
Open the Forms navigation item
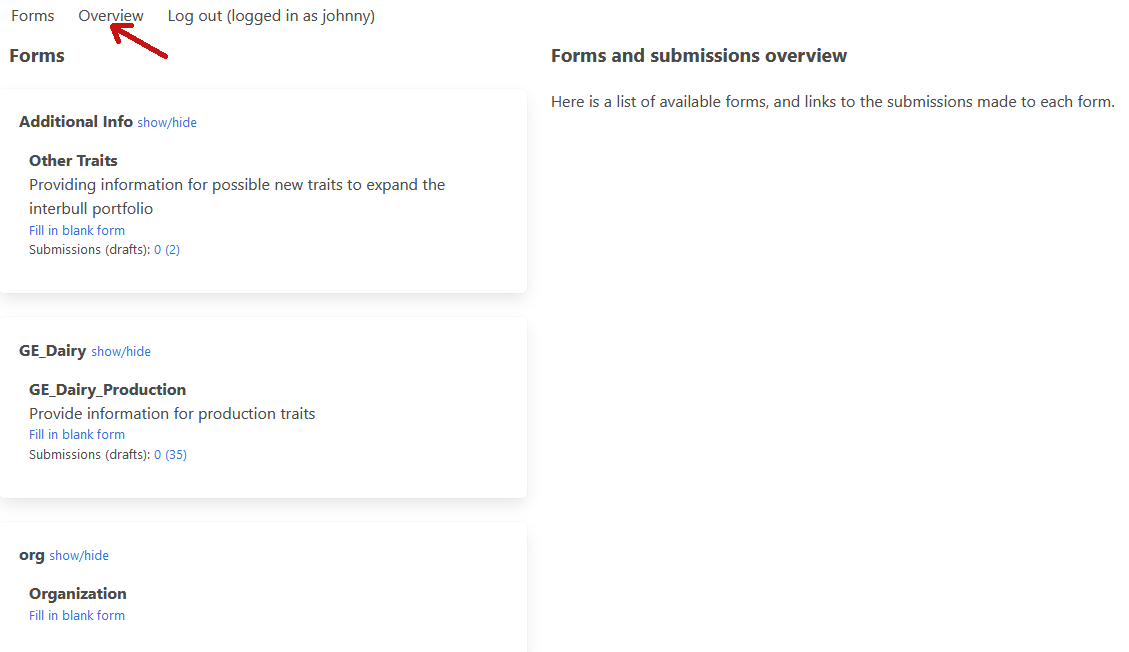33,16
